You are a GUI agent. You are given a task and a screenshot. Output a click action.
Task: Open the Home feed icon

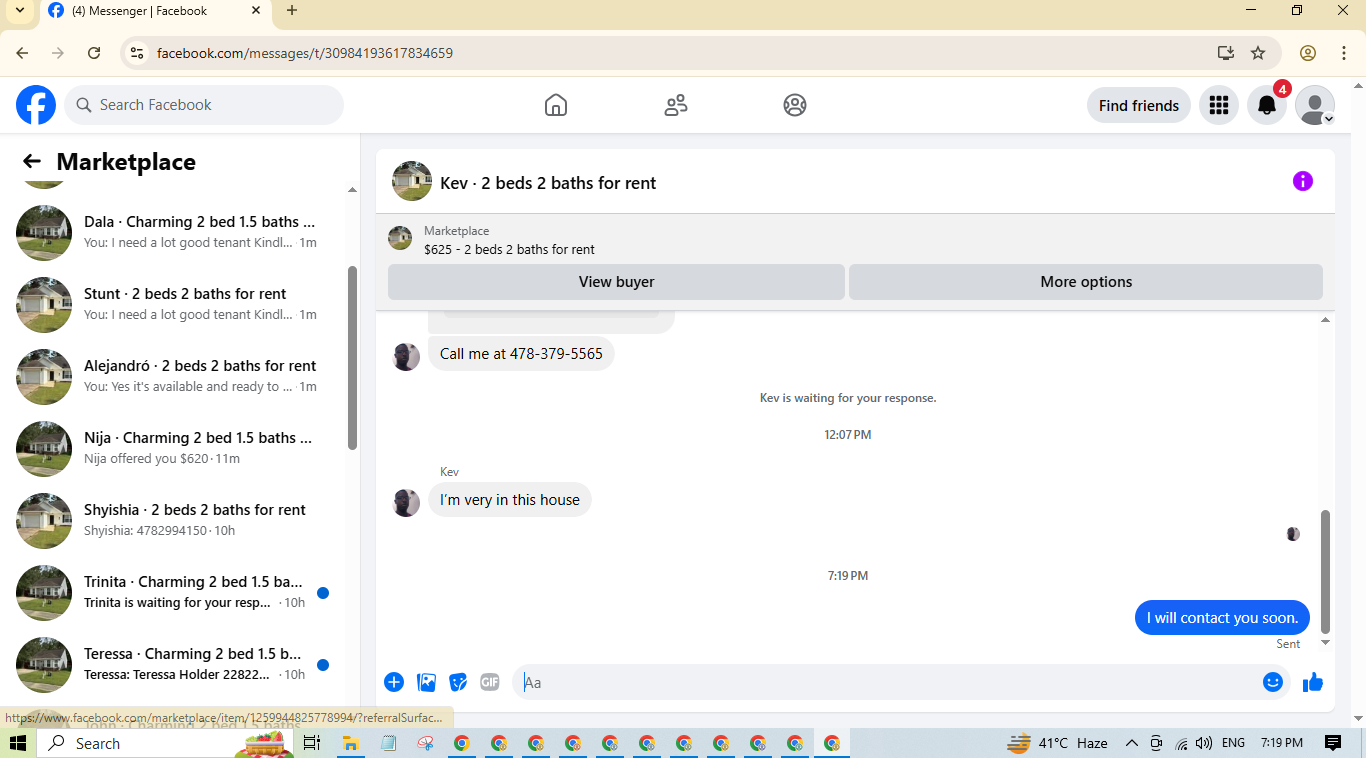[556, 105]
